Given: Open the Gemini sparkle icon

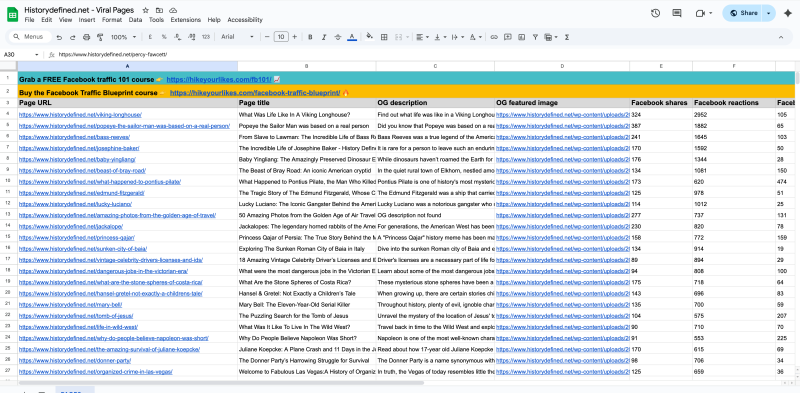Looking at the screenshot, I should [788, 13].
